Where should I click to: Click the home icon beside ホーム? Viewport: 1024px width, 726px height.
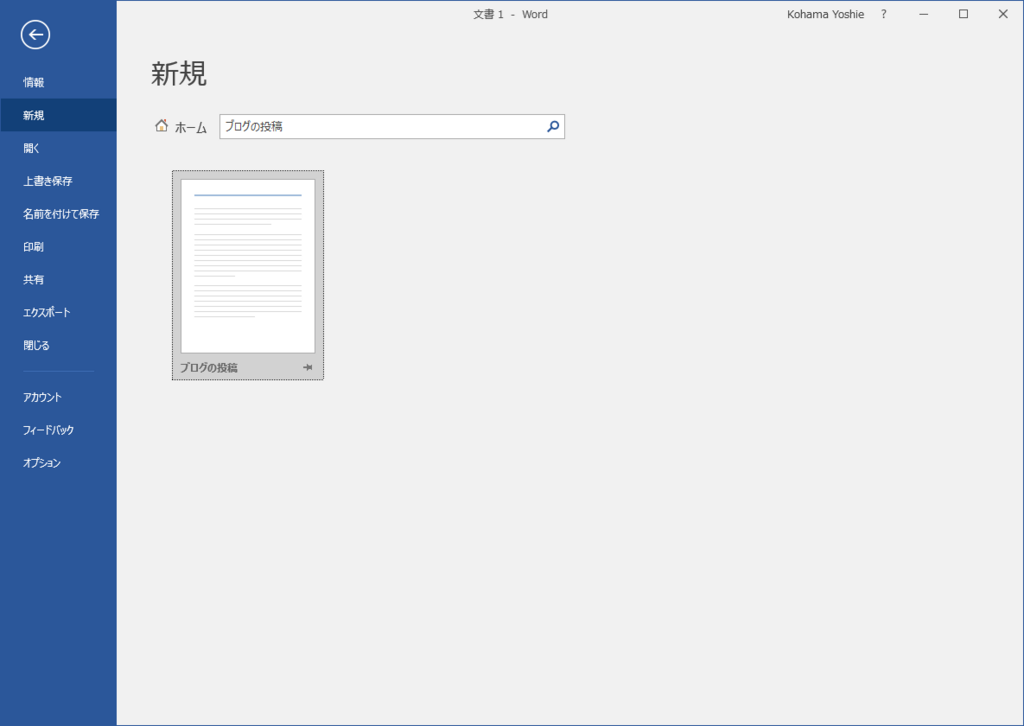(x=161, y=125)
